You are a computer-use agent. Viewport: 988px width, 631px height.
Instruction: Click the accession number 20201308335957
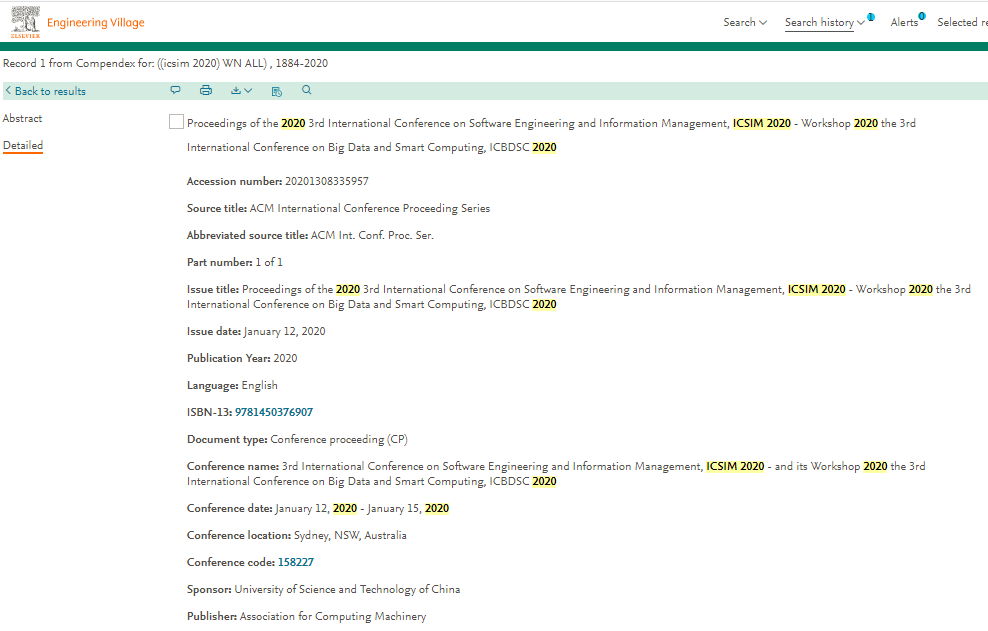[x=326, y=182]
